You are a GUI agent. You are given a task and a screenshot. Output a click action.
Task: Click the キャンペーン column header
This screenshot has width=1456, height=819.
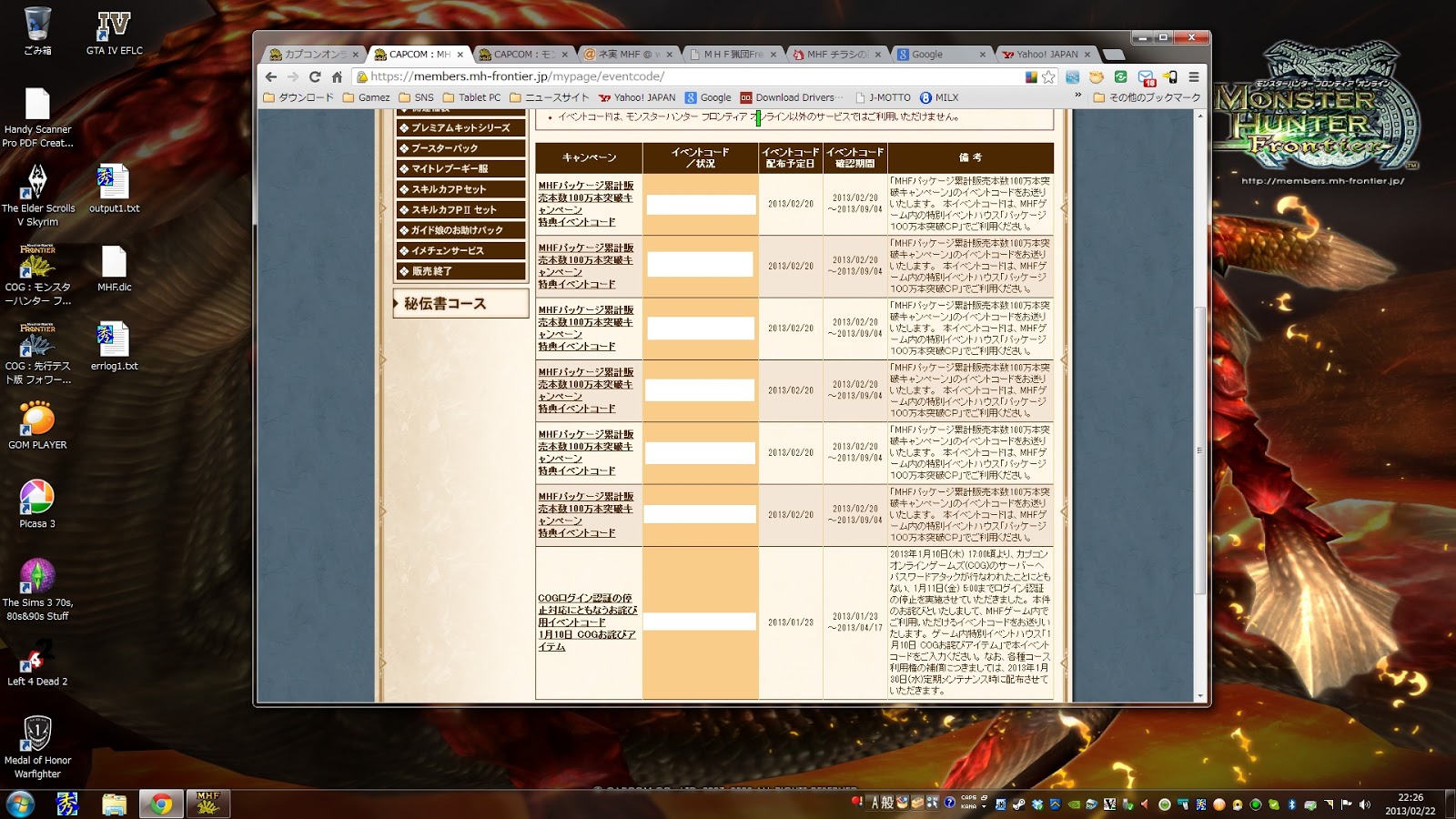click(589, 157)
